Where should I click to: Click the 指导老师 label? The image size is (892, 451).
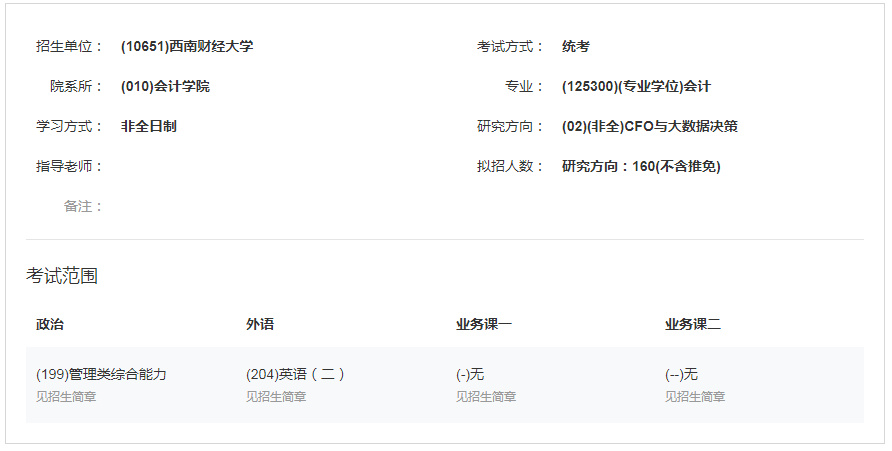pyautogui.click(x=69, y=167)
